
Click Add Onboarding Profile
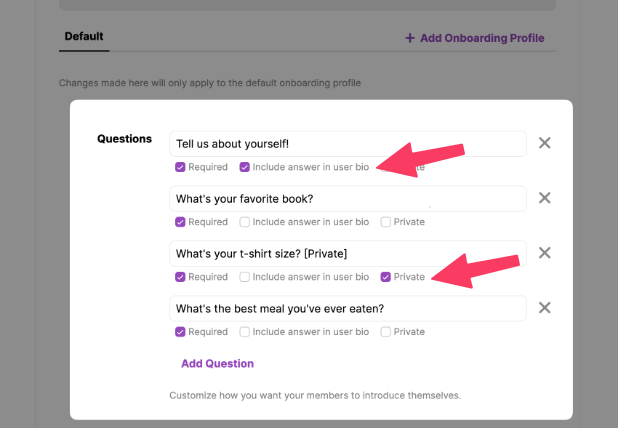click(x=475, y=38)
